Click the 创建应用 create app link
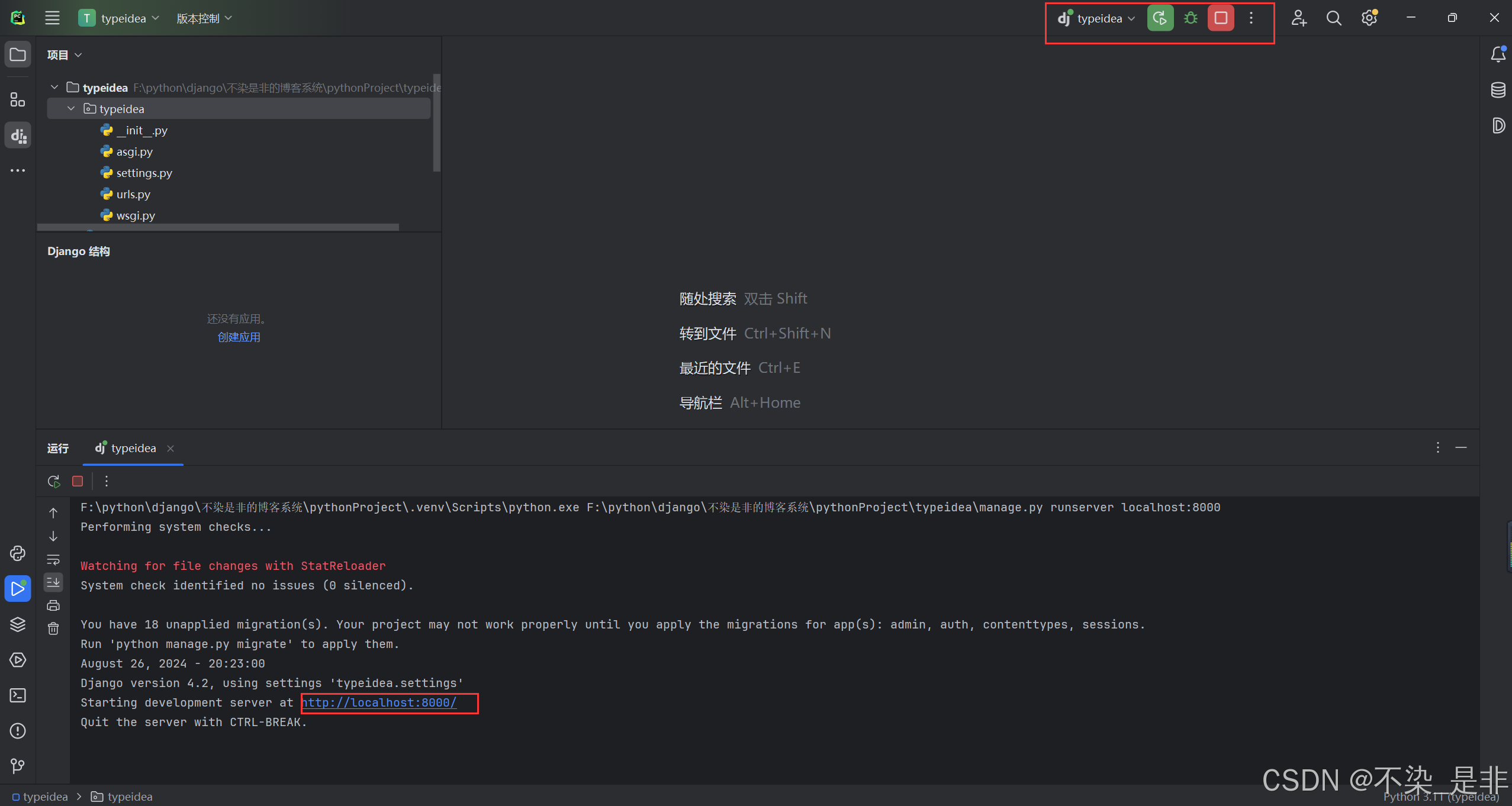This screenshot has width=1512, height=806. click(x=239, y=337)
